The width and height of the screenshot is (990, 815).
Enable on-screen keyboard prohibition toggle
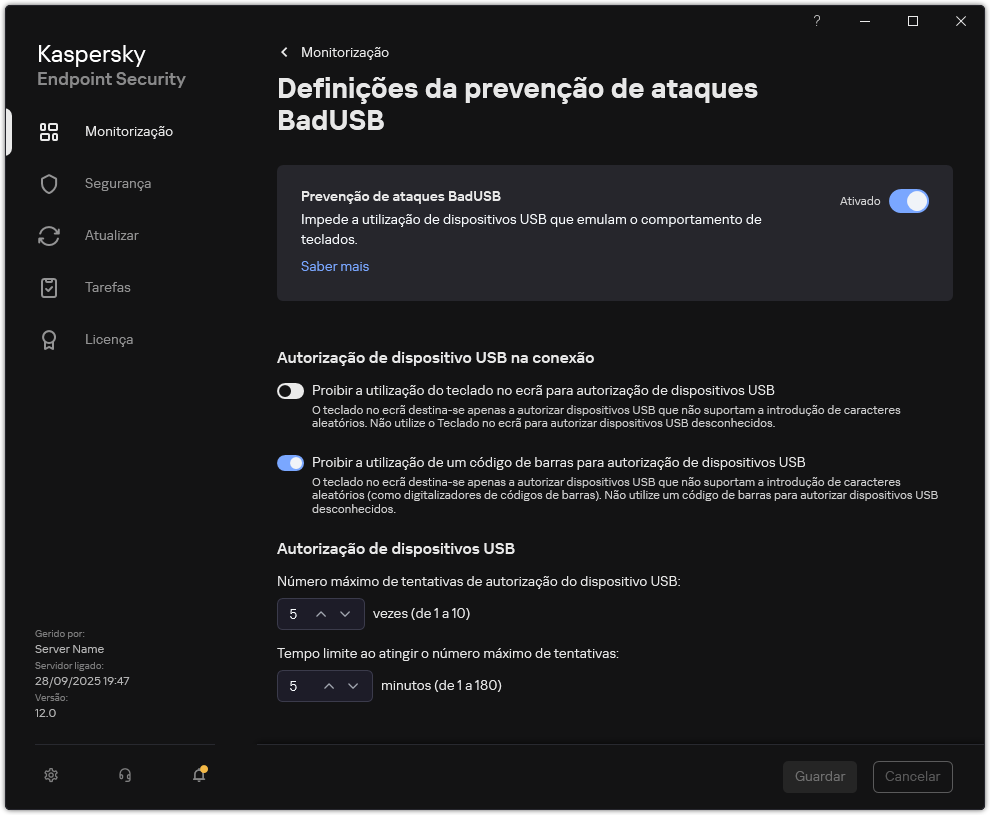(290, 391)
